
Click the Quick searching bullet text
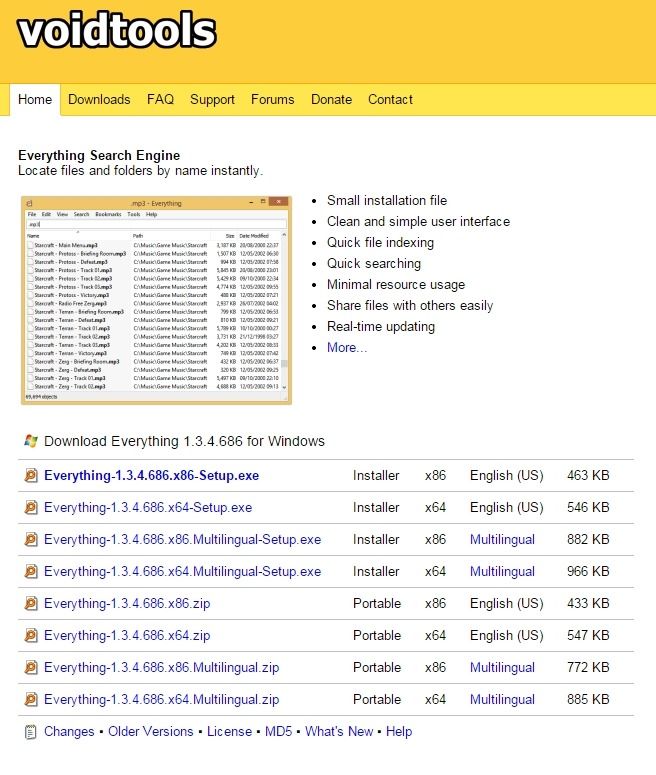374,263
